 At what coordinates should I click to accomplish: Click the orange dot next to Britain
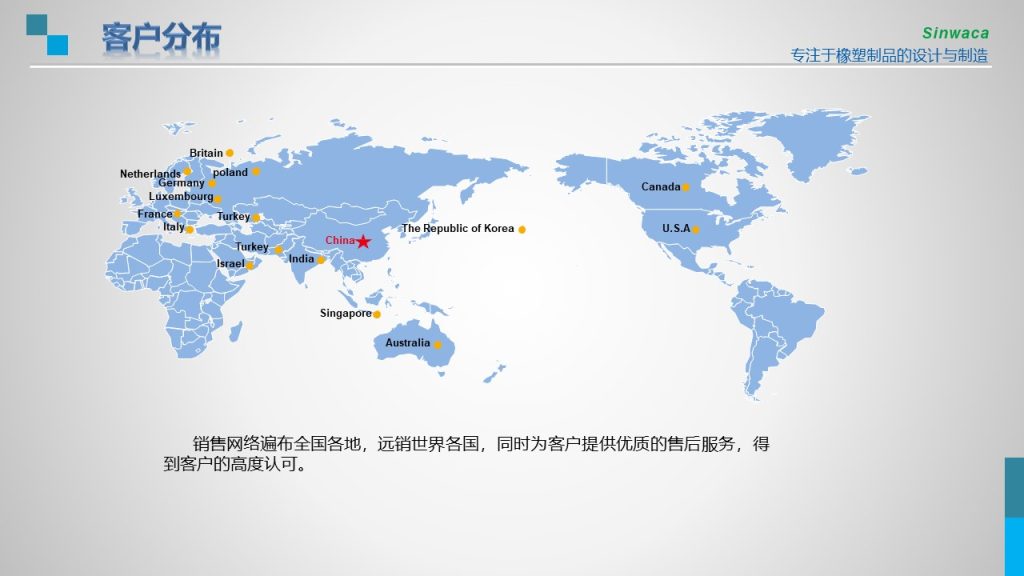(230, 153)
